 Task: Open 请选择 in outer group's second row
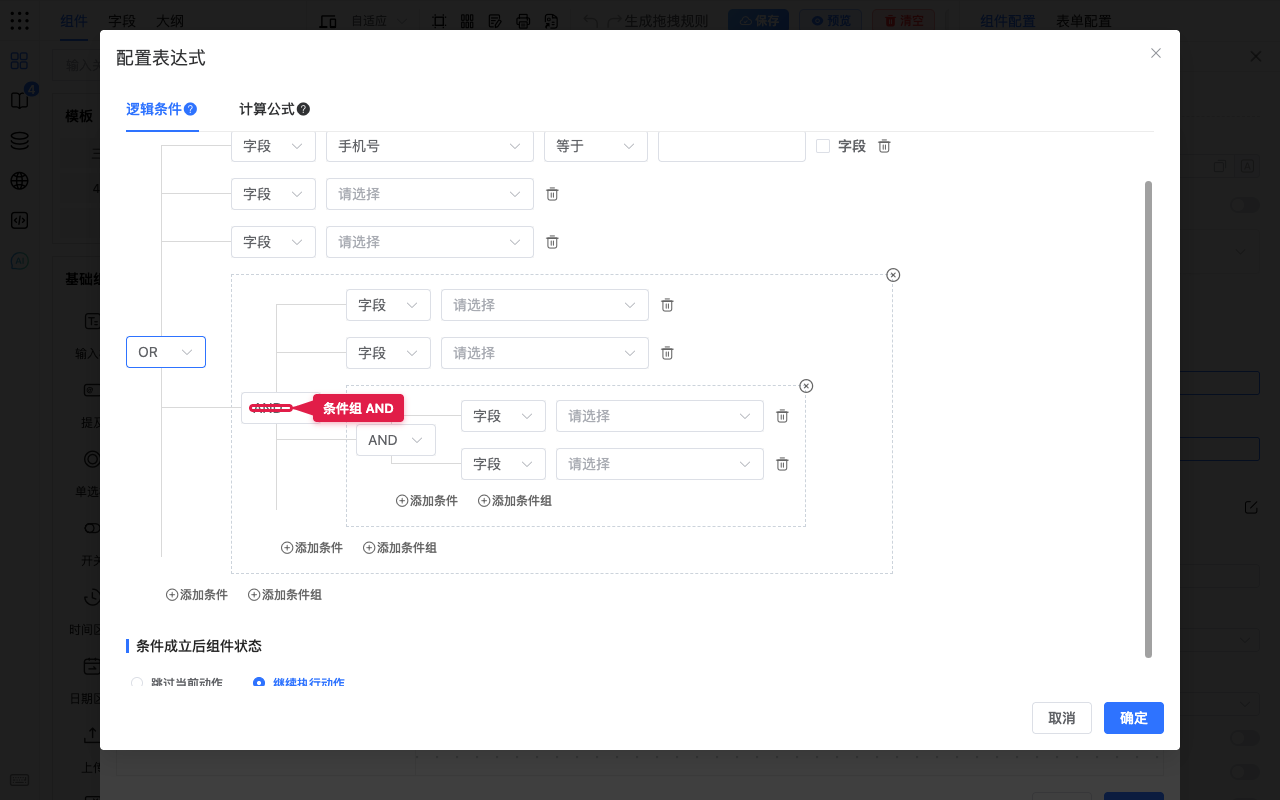[545, 353]
